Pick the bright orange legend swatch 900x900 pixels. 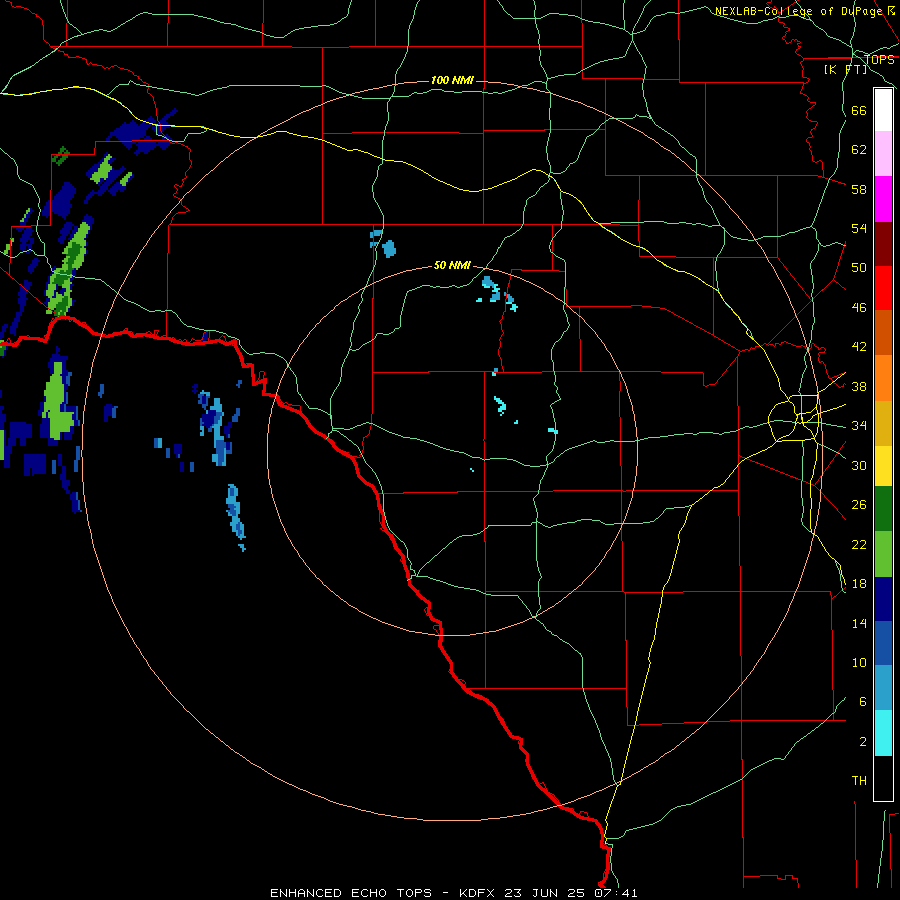[x=883, y=378]
